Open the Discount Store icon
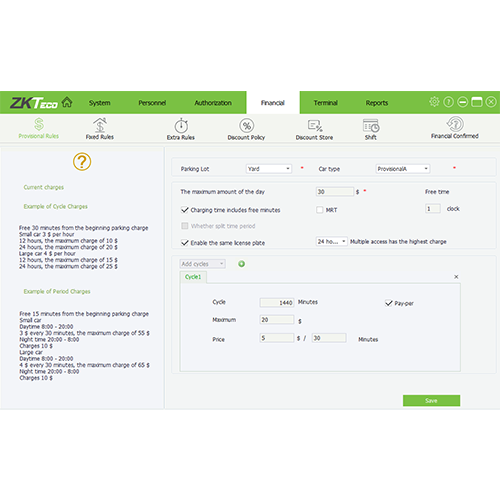 [315, 126]
